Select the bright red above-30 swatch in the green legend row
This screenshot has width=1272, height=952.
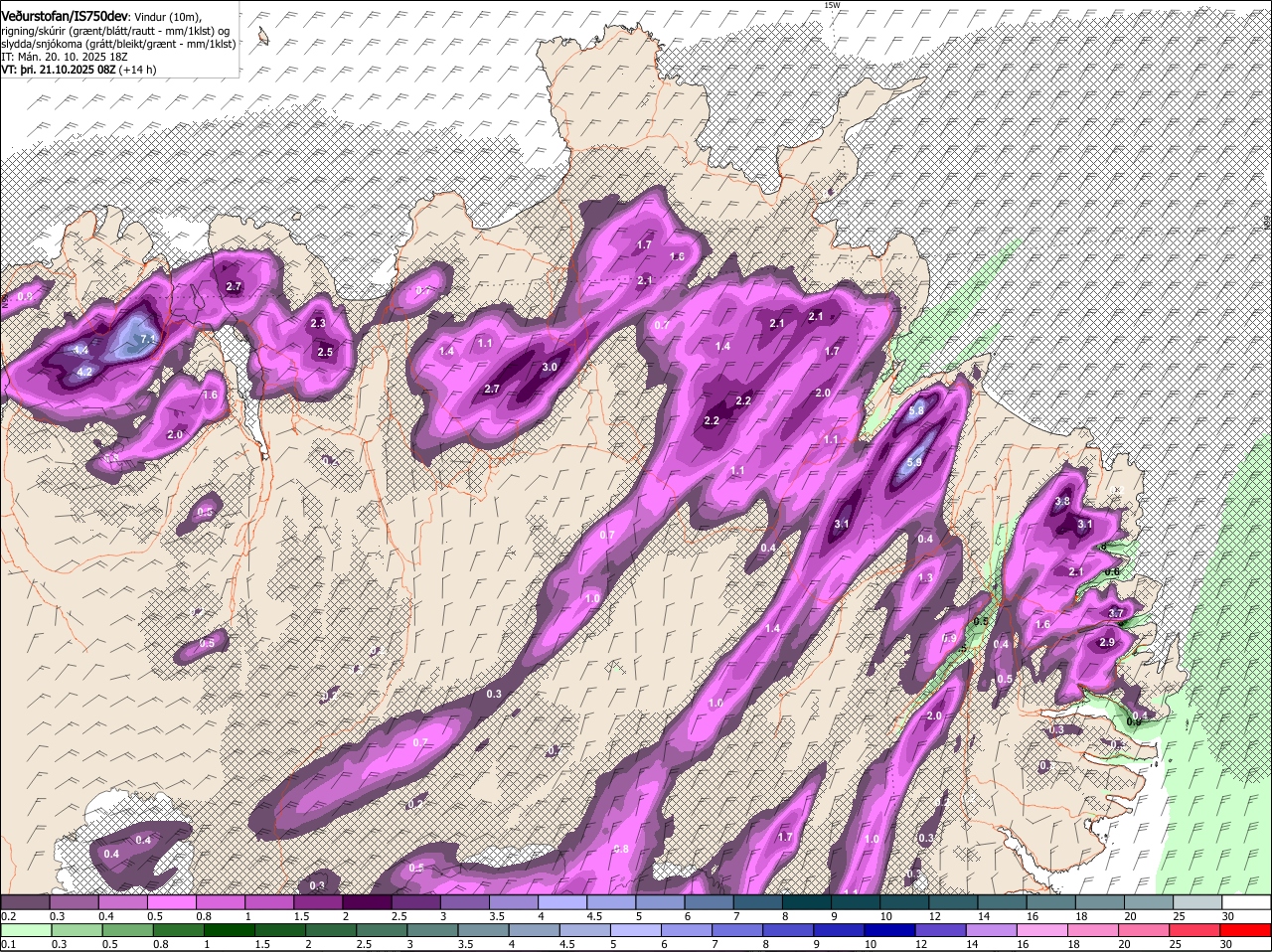coord(1247,930)
